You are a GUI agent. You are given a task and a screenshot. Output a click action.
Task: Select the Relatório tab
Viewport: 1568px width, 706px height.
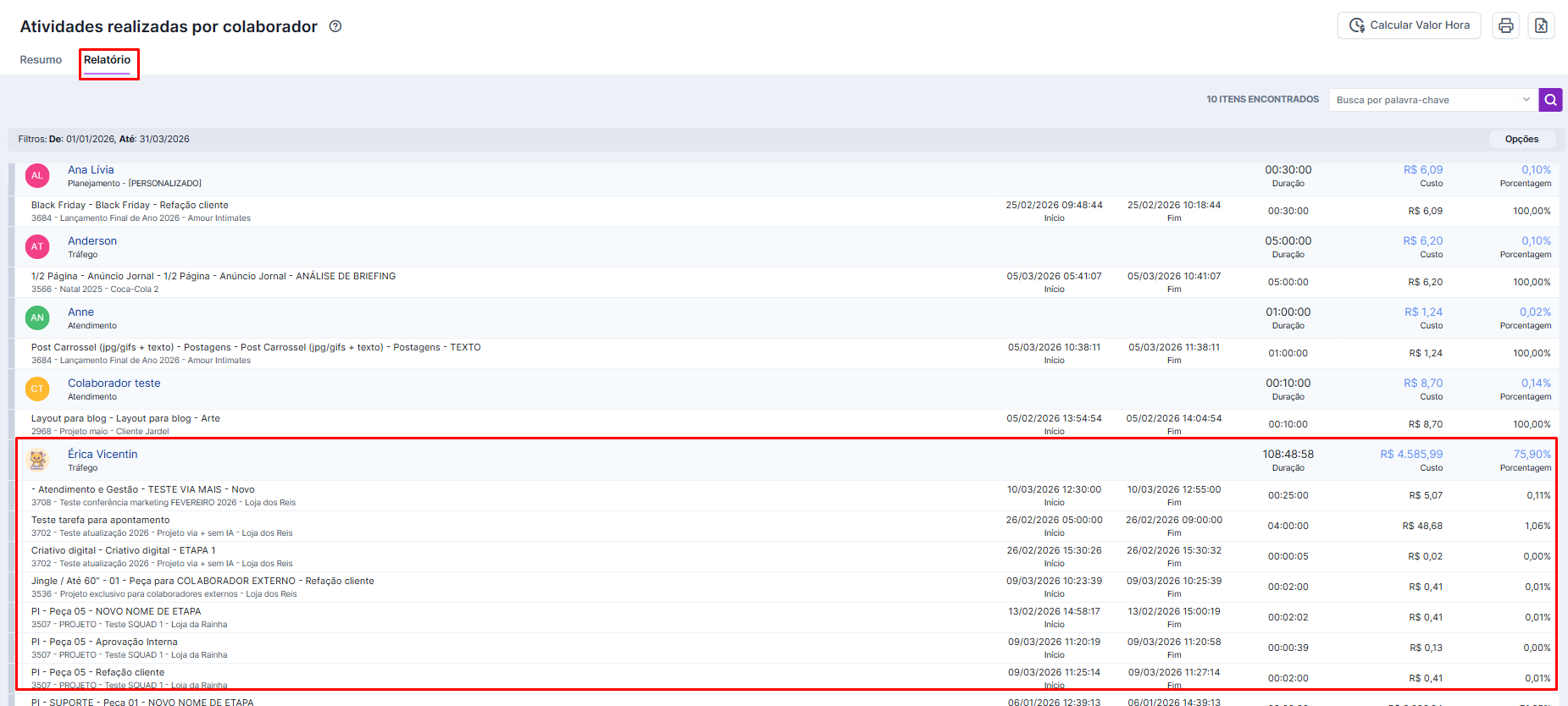click(108, 60)
